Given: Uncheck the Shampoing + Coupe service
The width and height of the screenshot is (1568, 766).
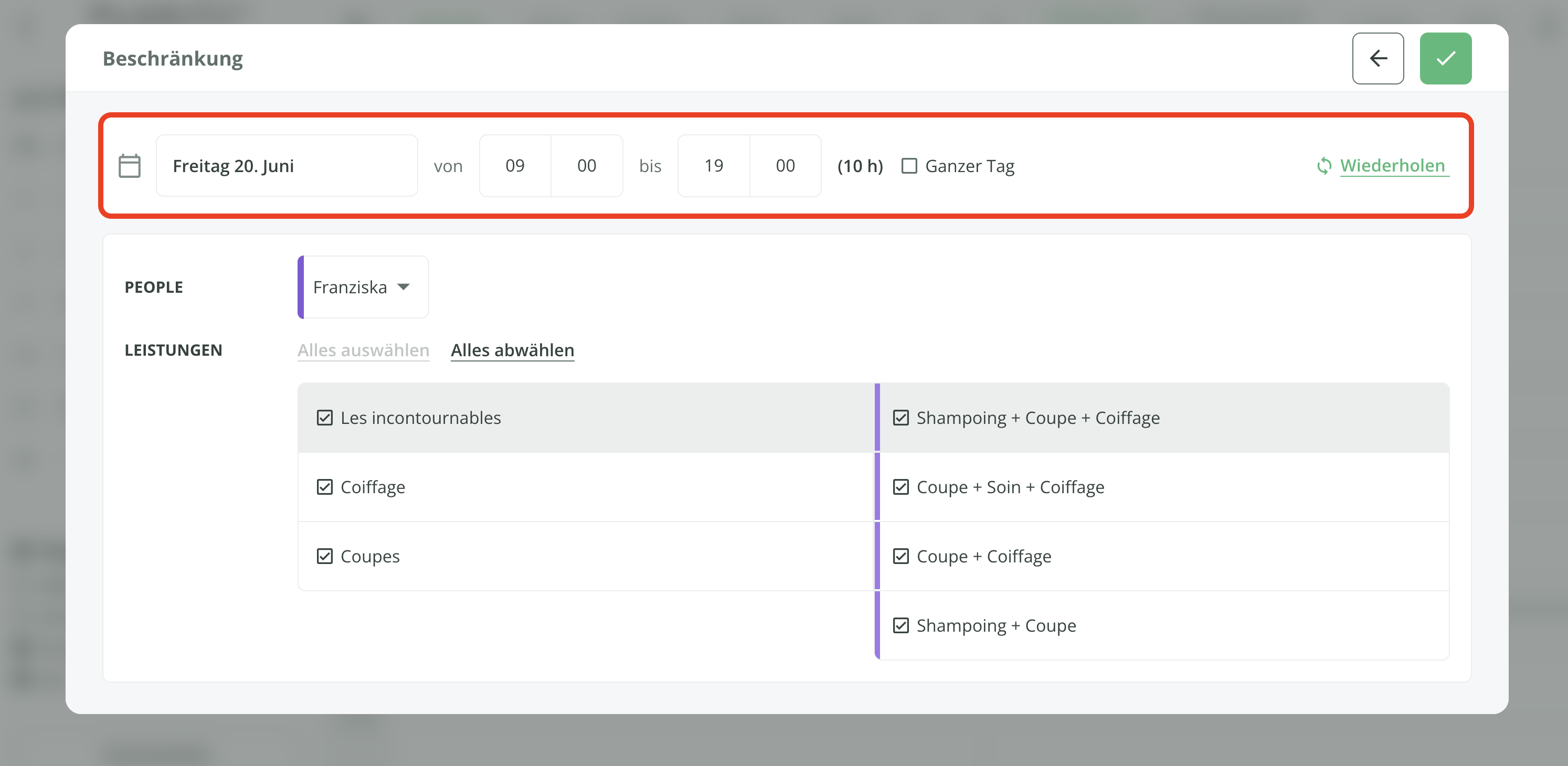Looking at the screenshot, I should [900, 625].
